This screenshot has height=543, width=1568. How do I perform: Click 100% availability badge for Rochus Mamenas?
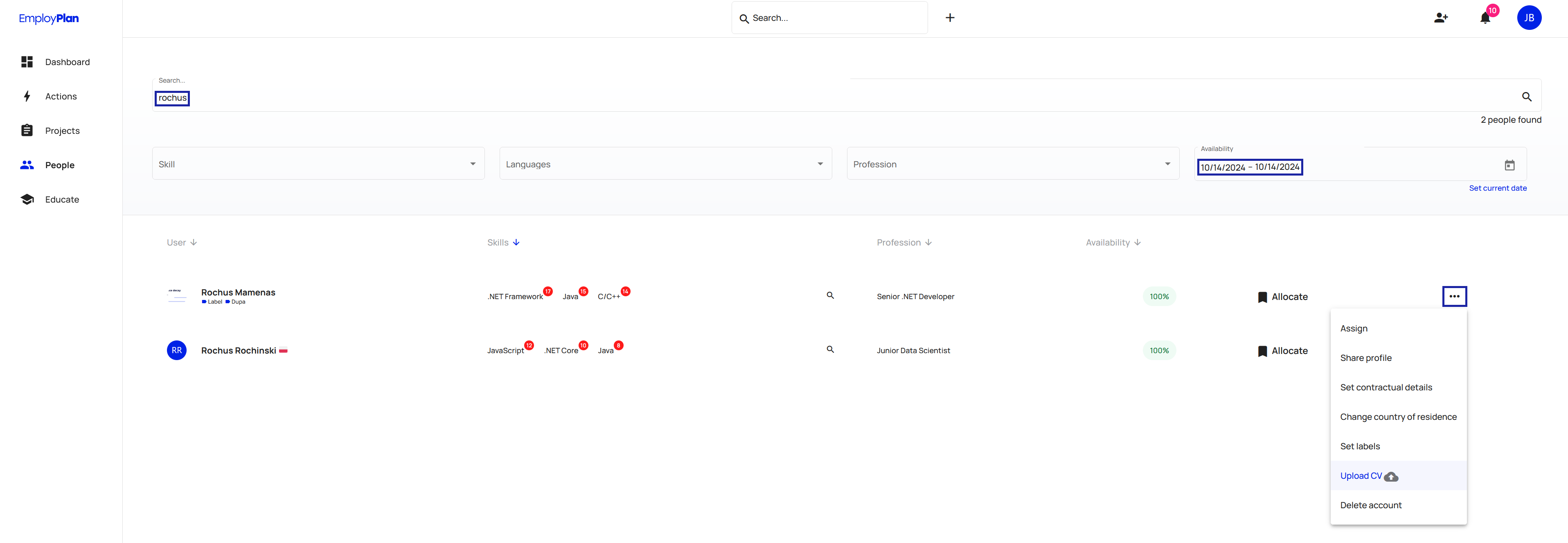point(1159,296)
